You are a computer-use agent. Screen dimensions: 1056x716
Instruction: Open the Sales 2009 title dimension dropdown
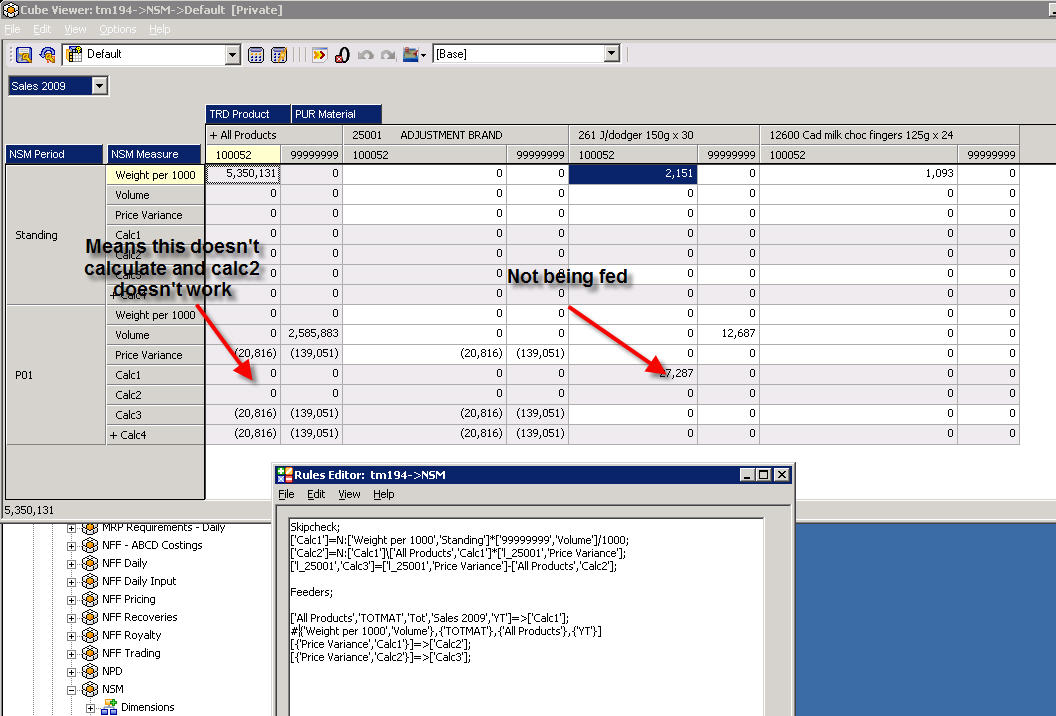tap(100, 86)
